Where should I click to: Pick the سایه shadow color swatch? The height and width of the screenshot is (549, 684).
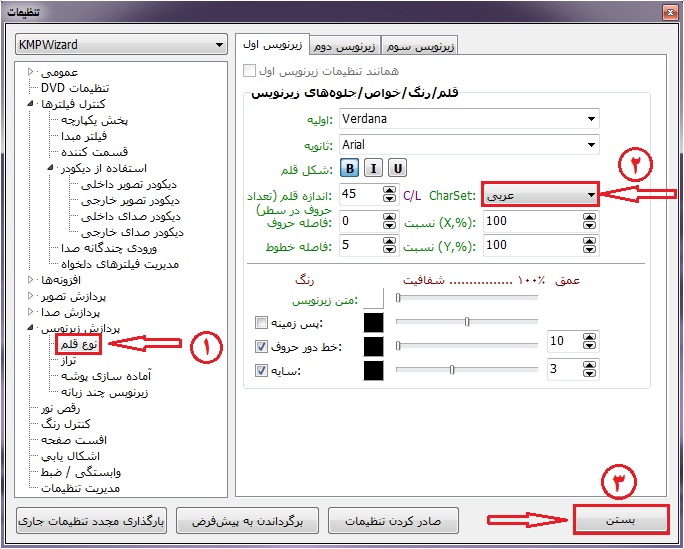[373, 371]
